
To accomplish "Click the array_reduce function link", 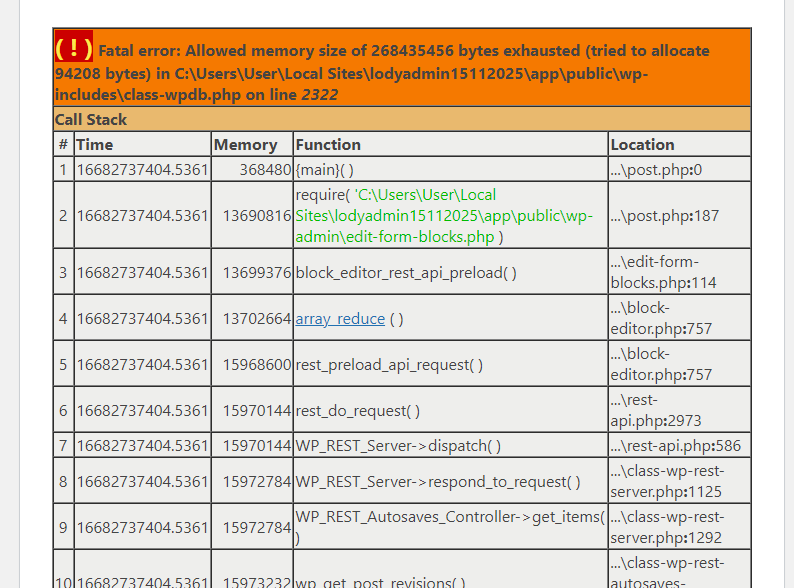I will (x=340, y=319).
